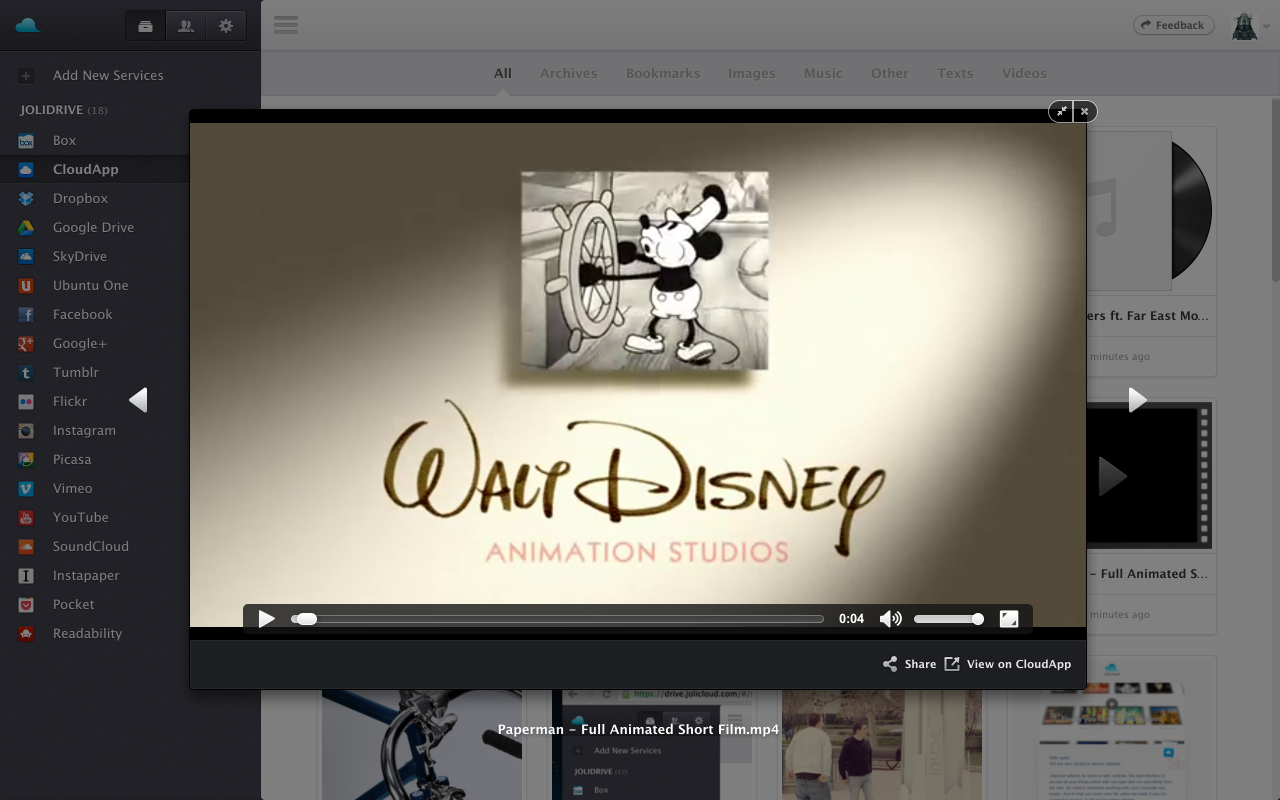Open the user account dropdown arrow
Image resolution: width=1280 pixels, height=800 pixels.
[x=1266, y=27]
